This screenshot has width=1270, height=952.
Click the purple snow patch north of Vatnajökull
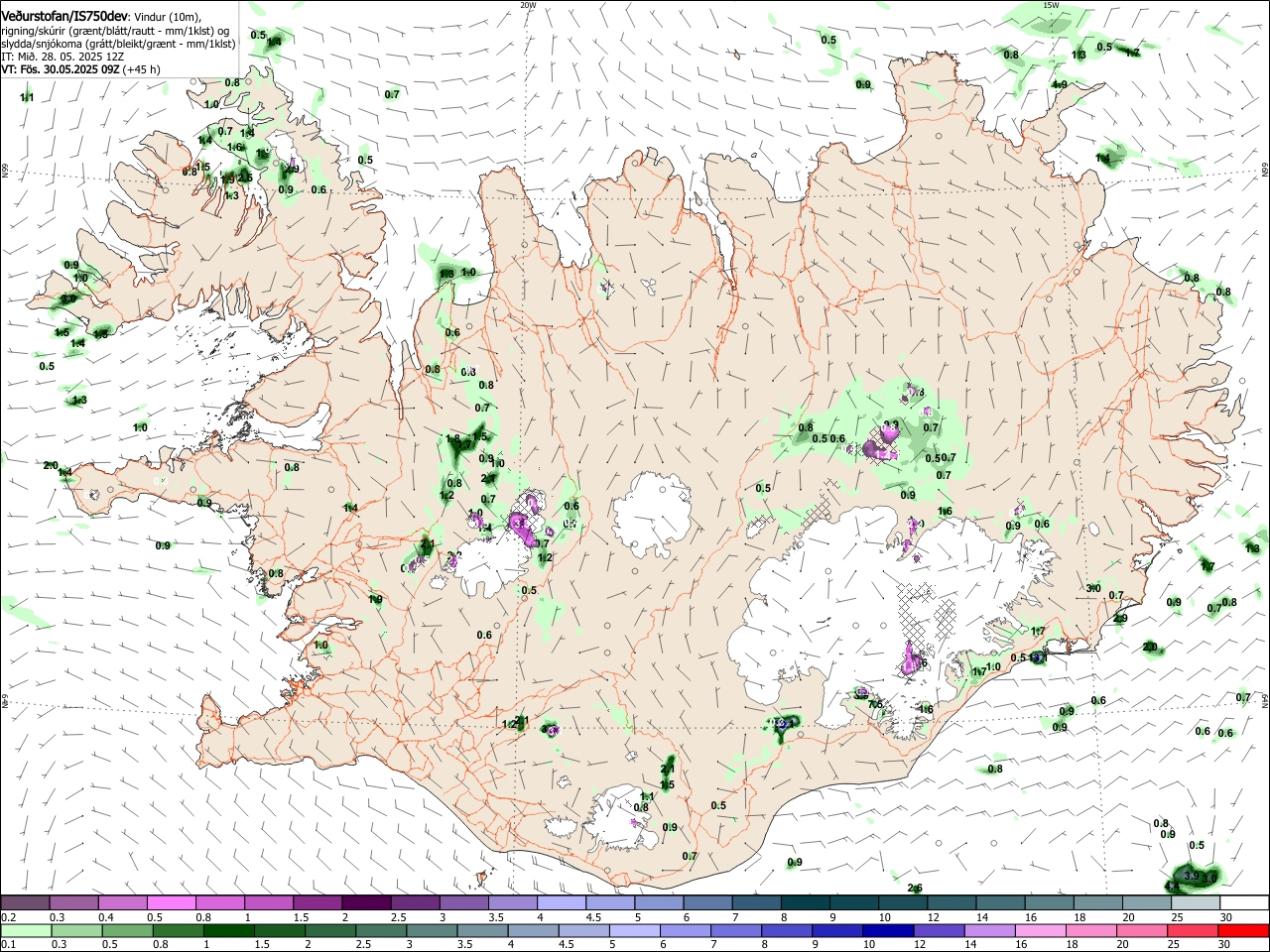[x=881, y=443]
